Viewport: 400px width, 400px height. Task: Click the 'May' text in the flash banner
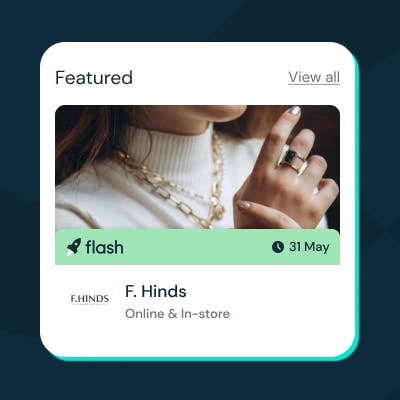(x=317, y=248)
